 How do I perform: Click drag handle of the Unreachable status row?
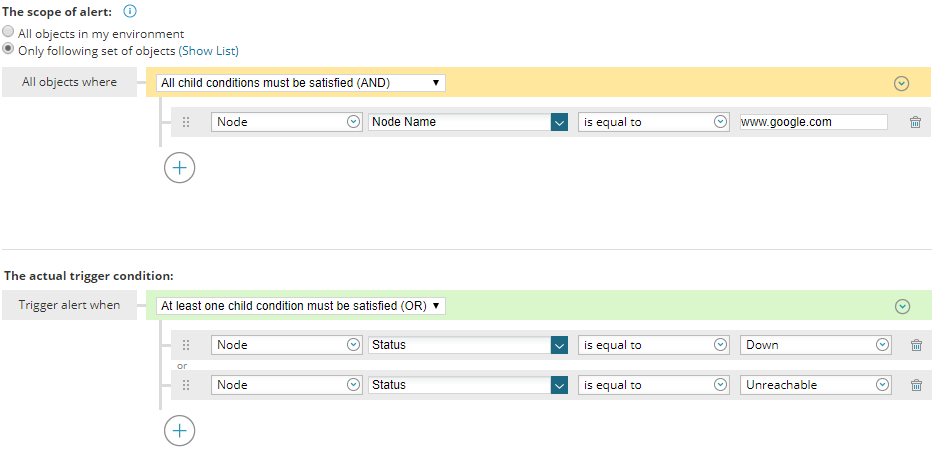pyautogui.click(x=186, y=385)
